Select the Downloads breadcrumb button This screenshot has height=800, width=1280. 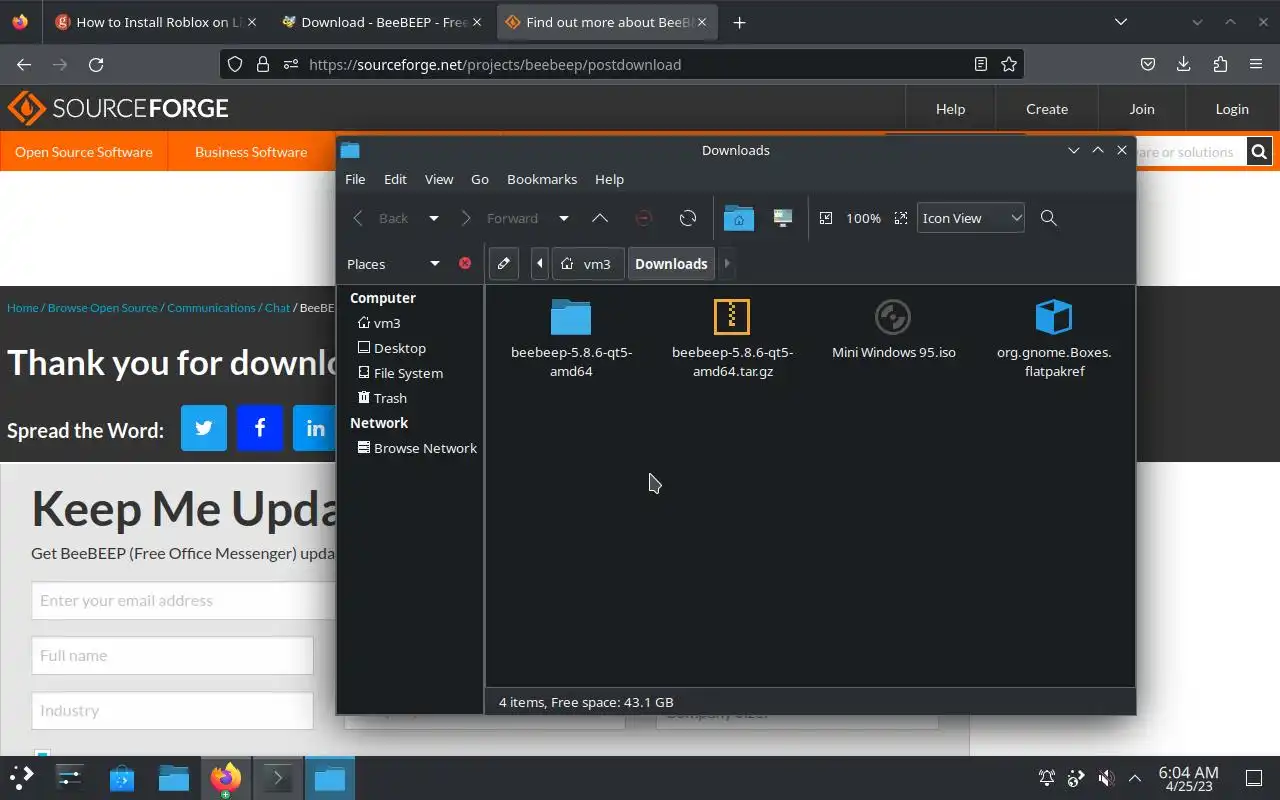671,264
